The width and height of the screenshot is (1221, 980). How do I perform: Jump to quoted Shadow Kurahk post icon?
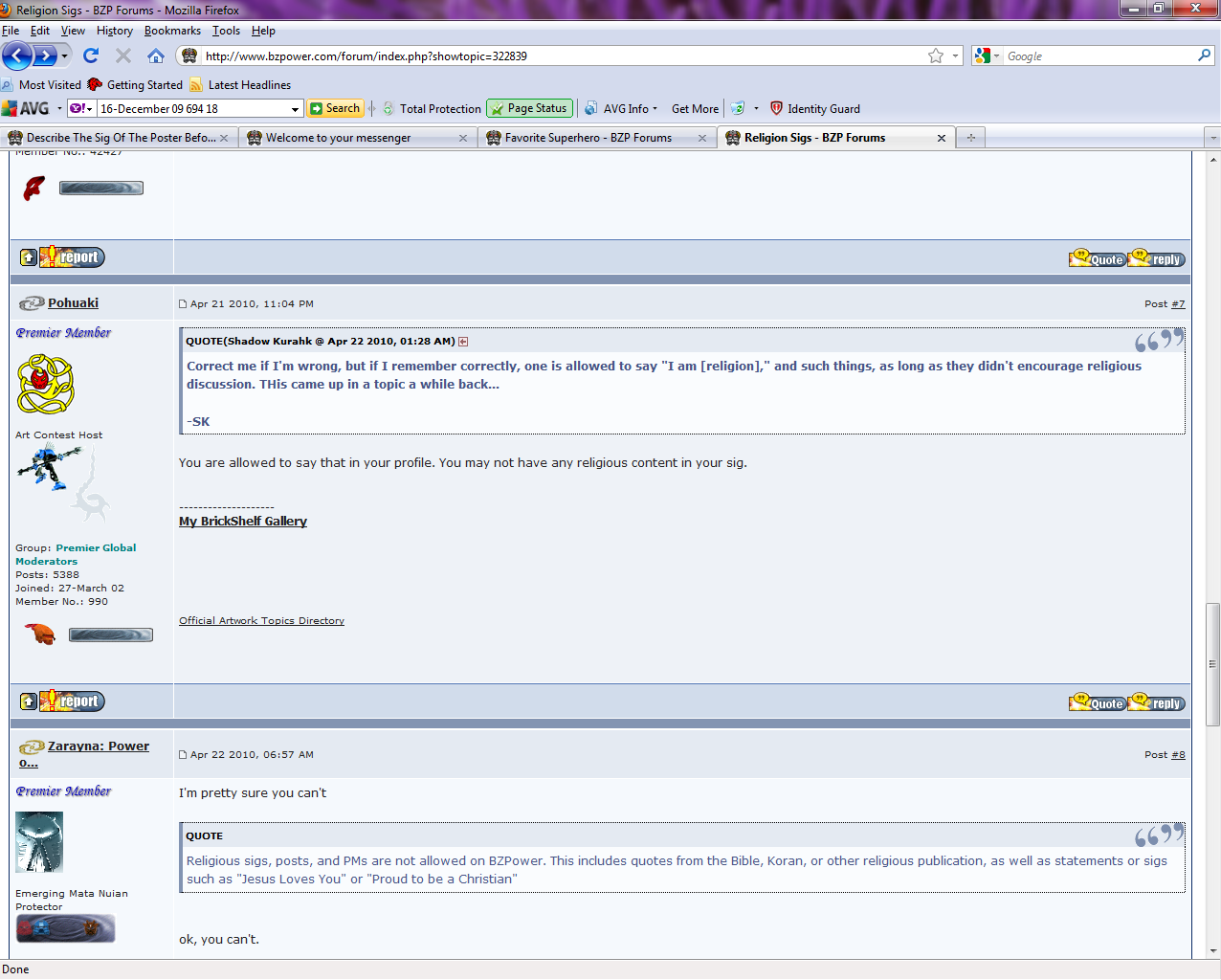point(463,342)
